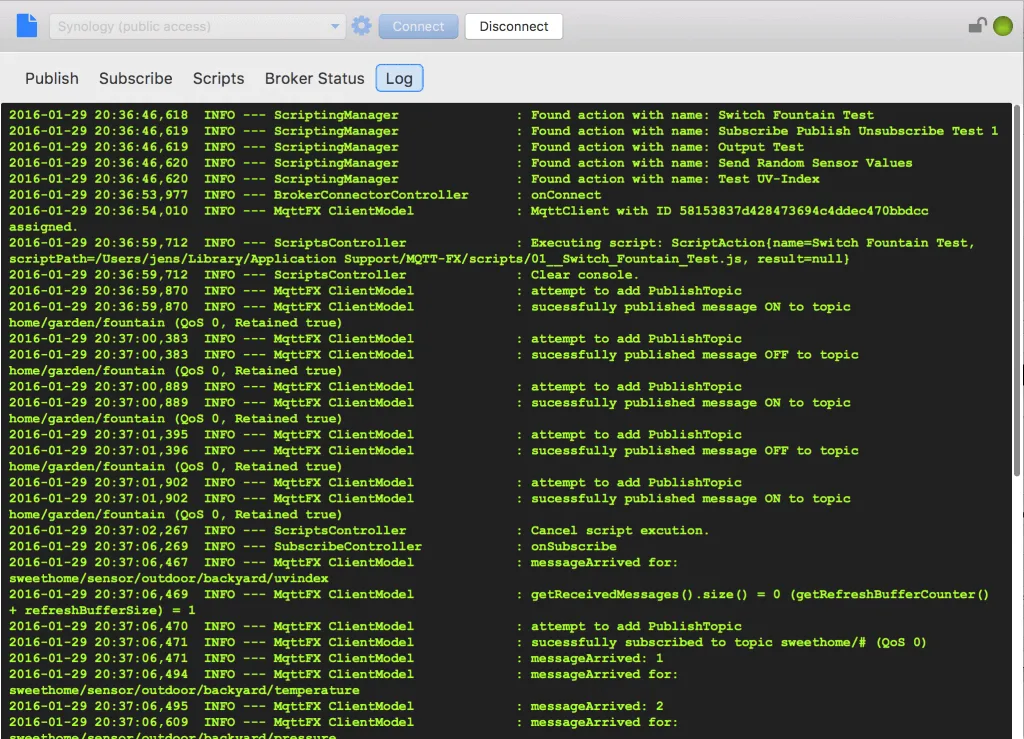Click the 'BrokerConnectorController' source name
The image size is (1024, 739).
371,195
